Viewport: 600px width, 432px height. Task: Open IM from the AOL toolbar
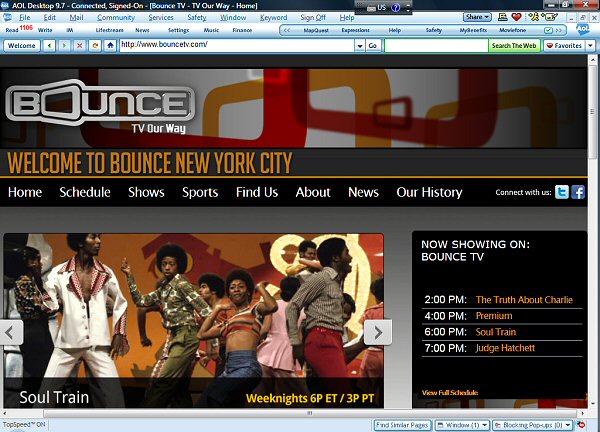70,30
